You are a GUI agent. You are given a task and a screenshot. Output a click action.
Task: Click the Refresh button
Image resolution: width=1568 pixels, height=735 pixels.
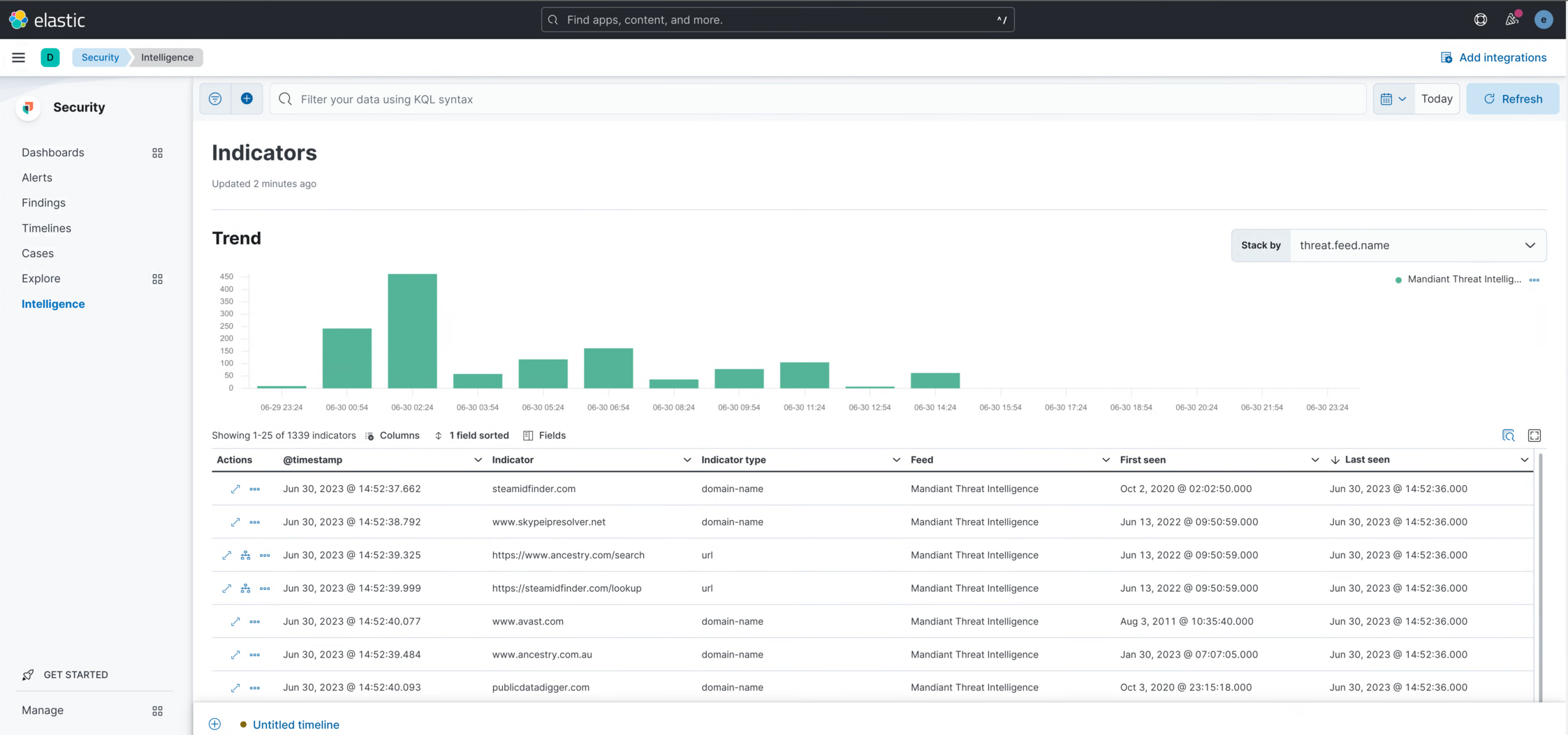pos(1513,98)
